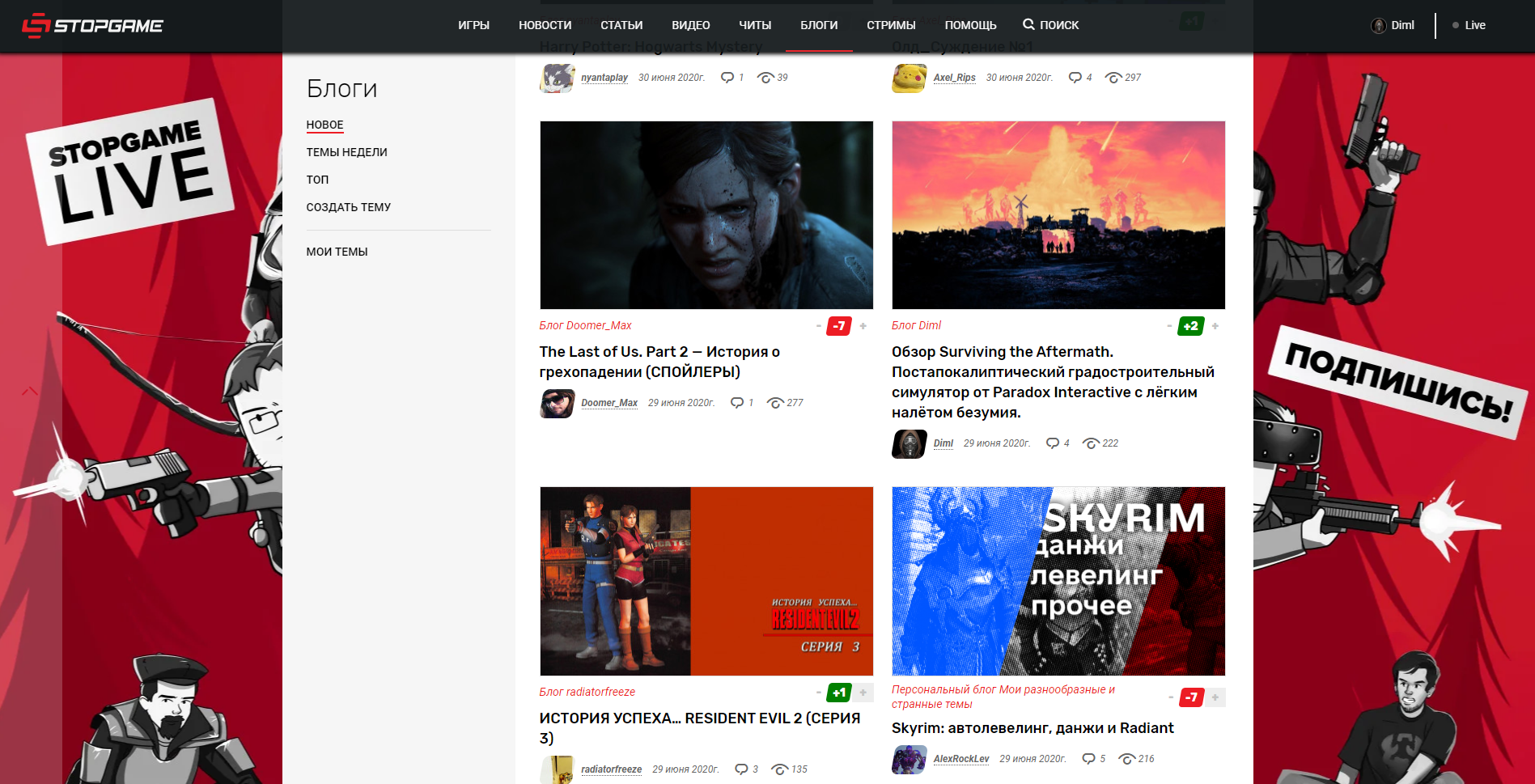Click views eye icon on Last of Us post

775,403
